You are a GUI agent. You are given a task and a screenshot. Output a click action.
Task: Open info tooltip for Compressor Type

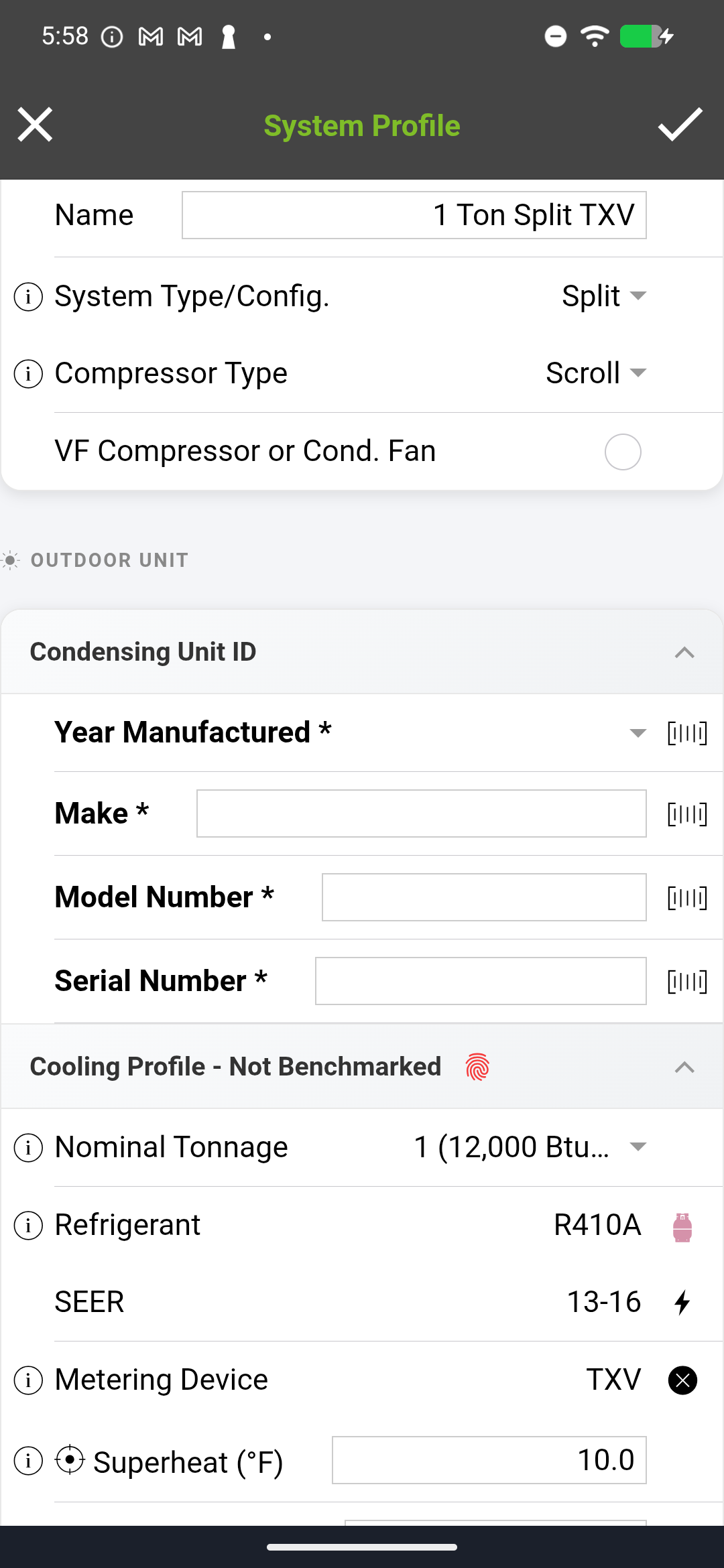click(27, 374)
